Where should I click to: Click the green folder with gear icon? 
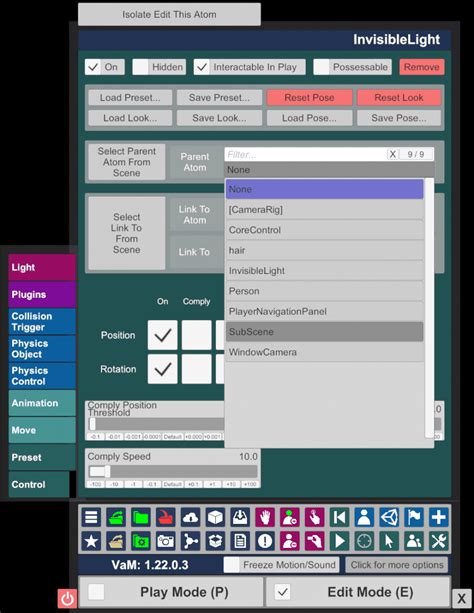[141, 541]
